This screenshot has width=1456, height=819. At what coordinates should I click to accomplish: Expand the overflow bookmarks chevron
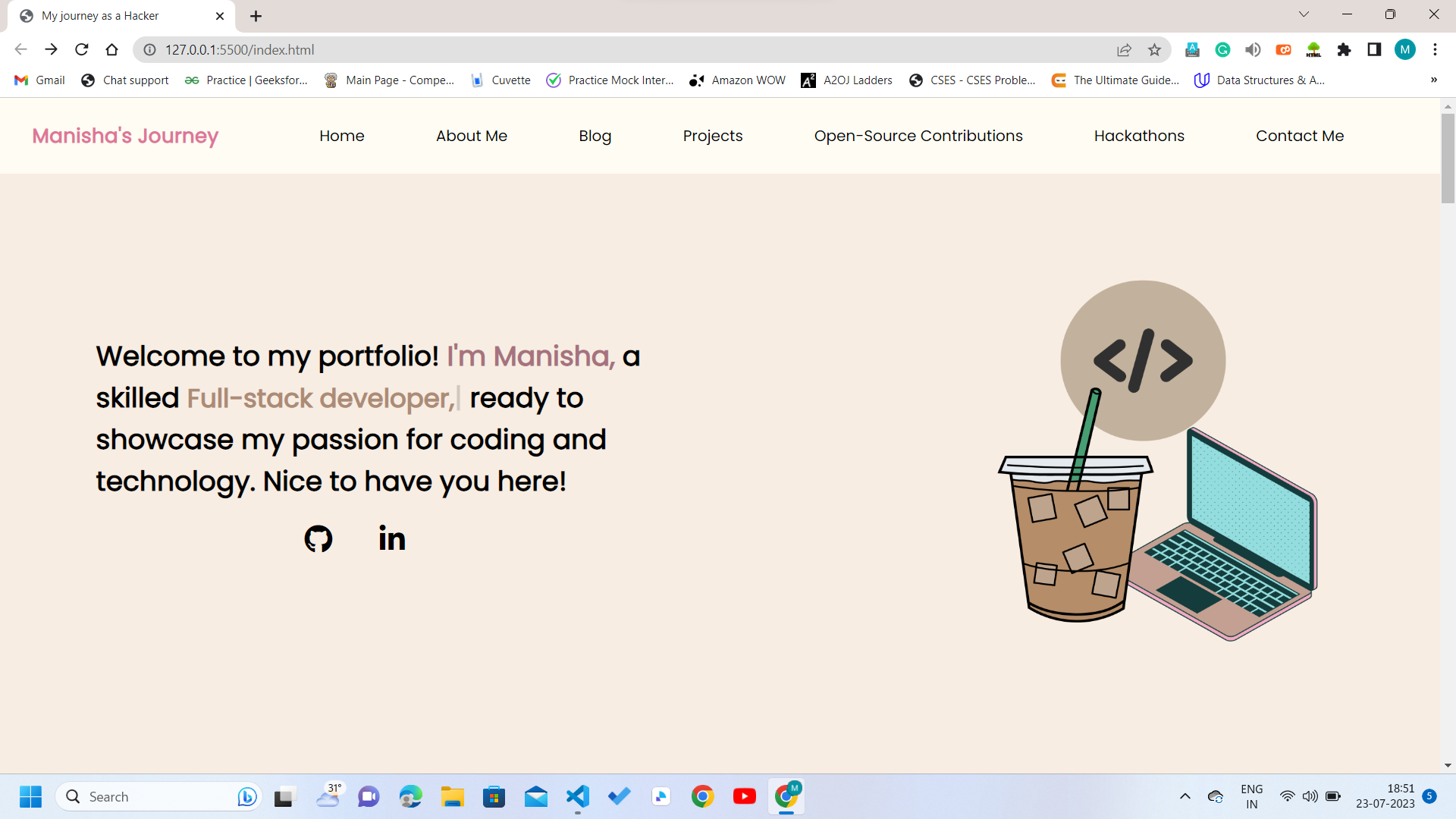1434,80
